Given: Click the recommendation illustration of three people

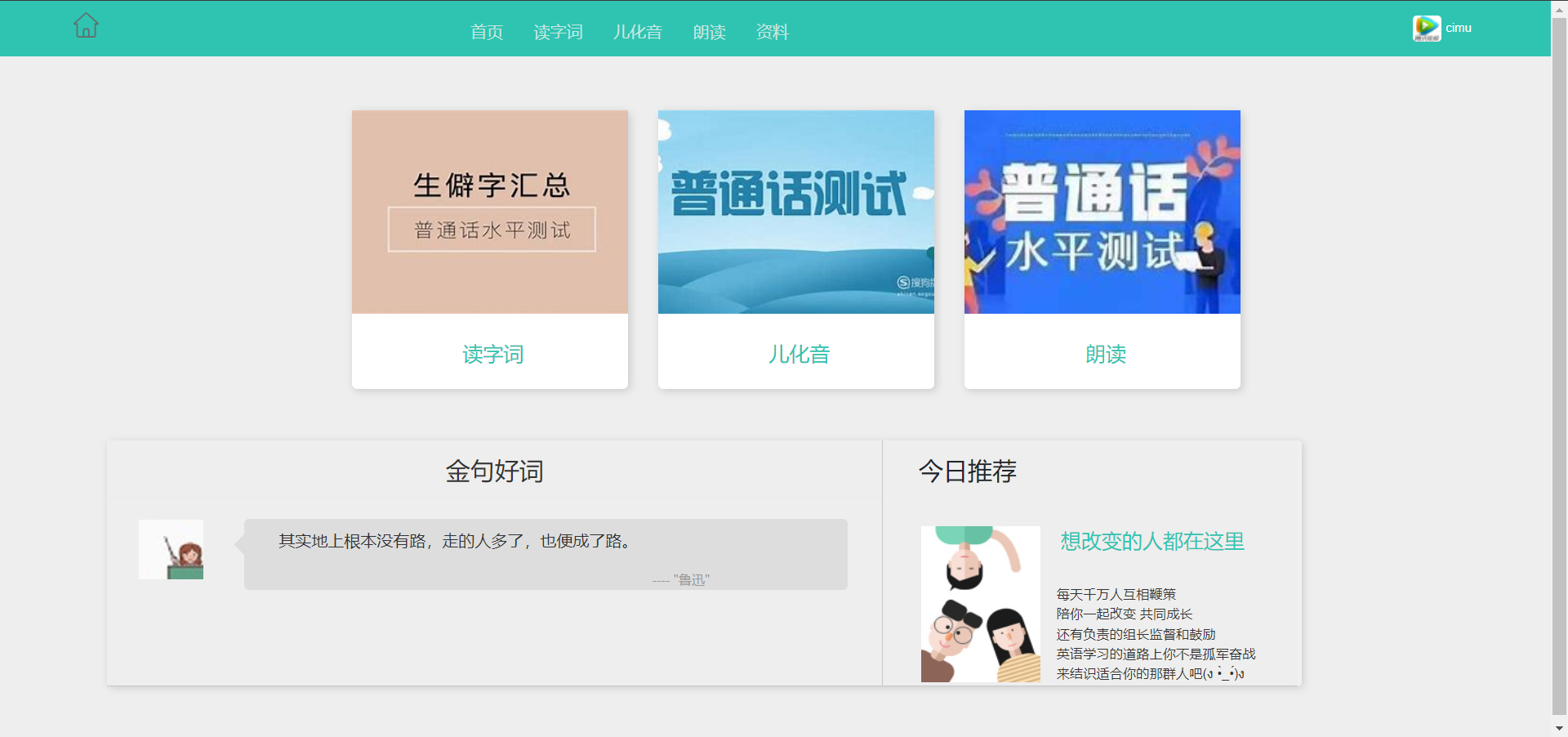Looking at the screenshot, I should pyautogui.click(x=980, y=604).
